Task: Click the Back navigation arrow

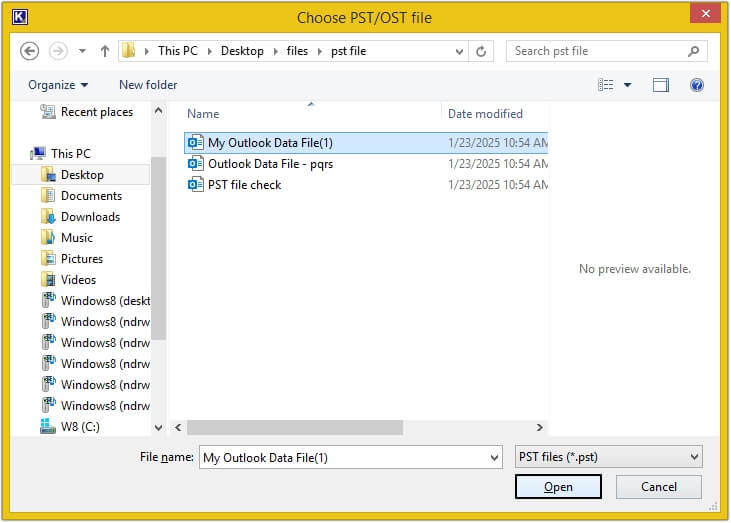Action: [x=29, y=51]
